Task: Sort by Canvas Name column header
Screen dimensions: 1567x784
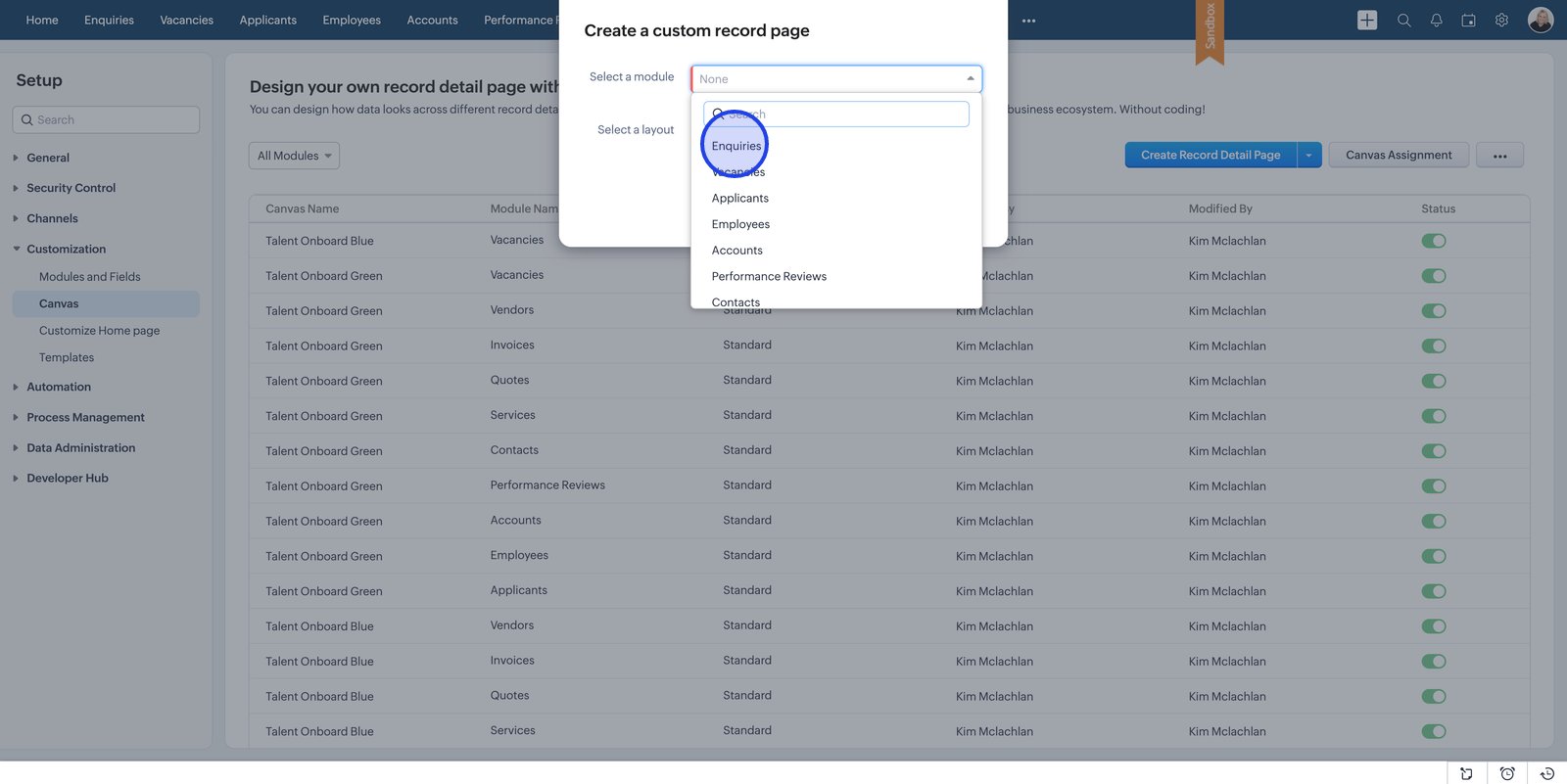Action: click(302, 208)
